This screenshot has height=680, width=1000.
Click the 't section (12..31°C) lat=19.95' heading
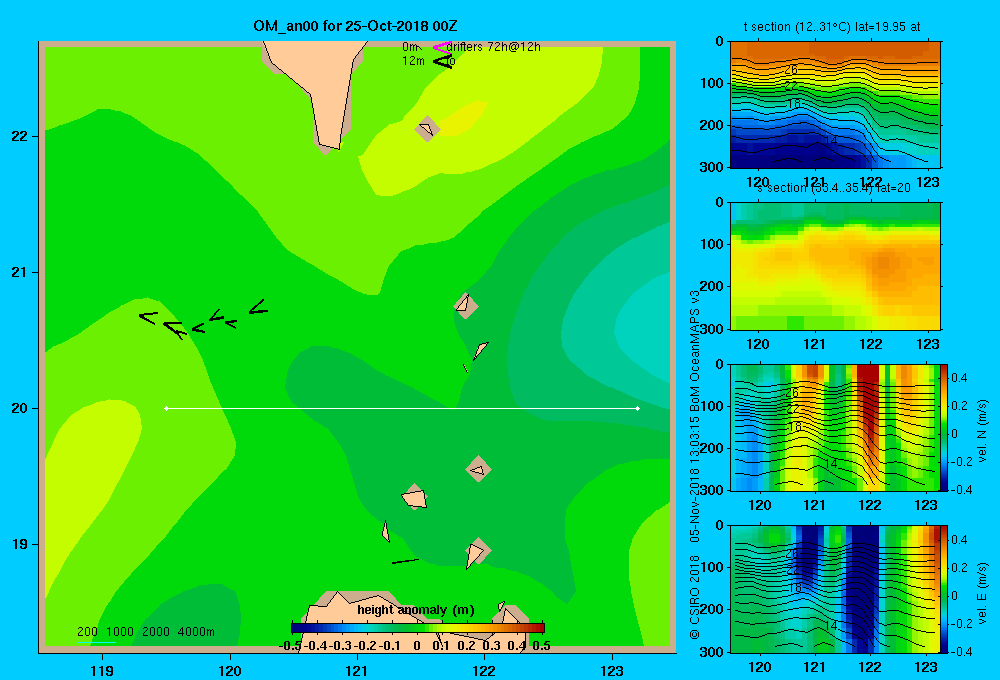pos(832,27)
